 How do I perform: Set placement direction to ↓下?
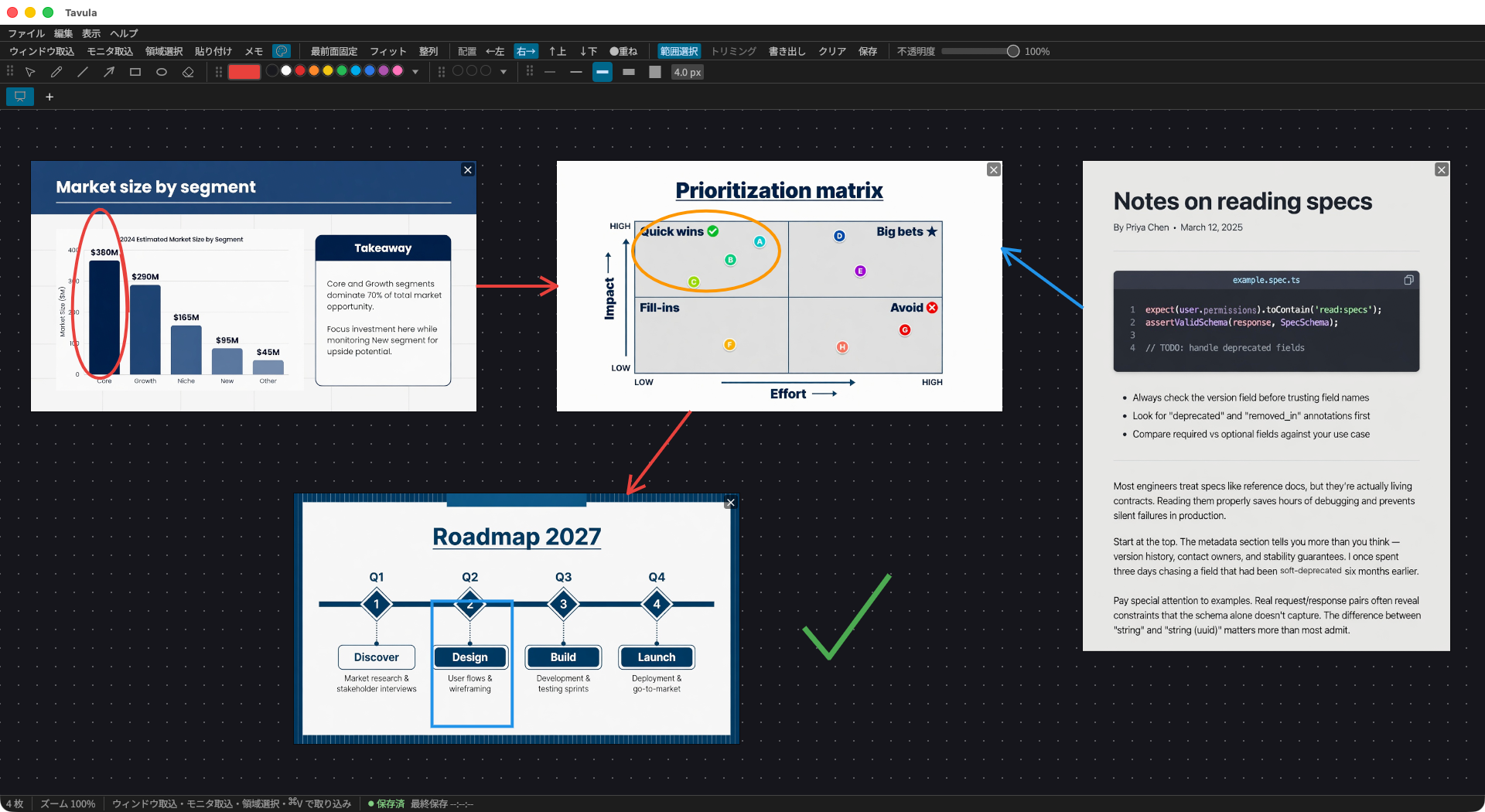pos(589,51)
